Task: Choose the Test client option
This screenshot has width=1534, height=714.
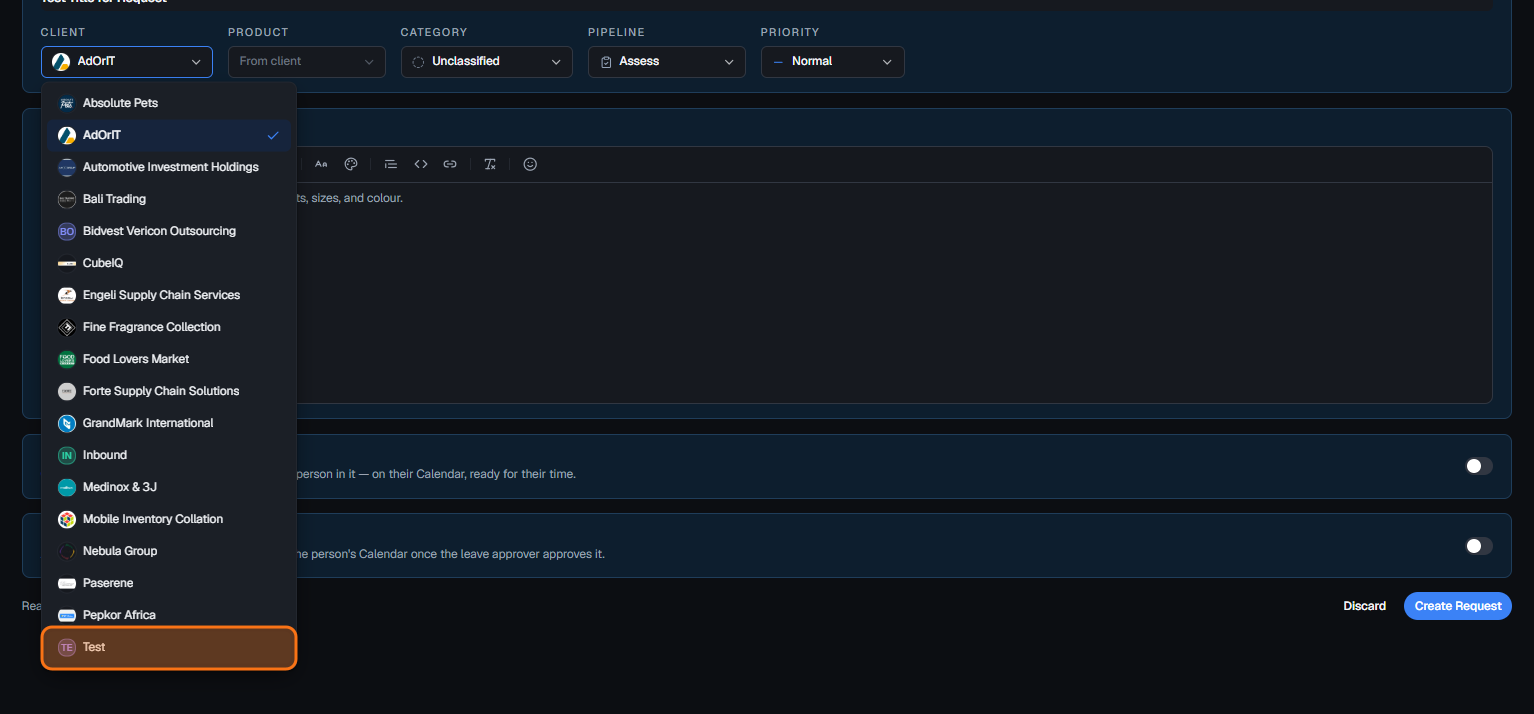Action: click(169, 647)
